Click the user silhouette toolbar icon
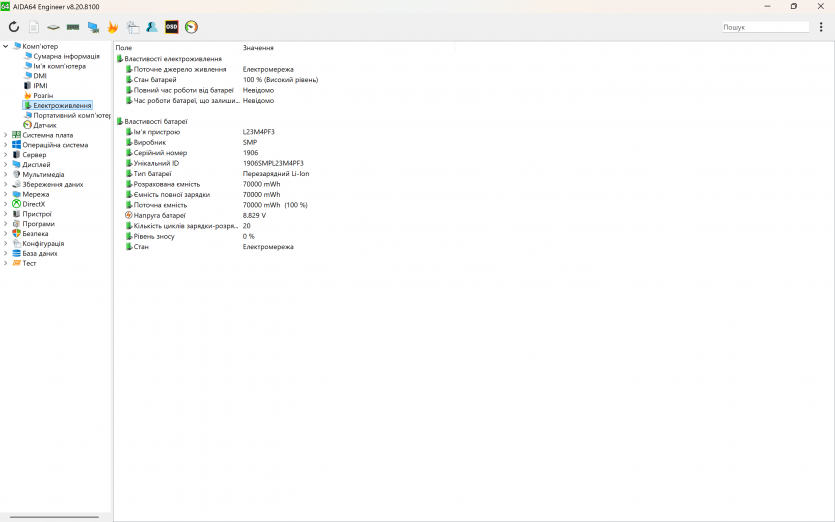 (x=152, y=27)
